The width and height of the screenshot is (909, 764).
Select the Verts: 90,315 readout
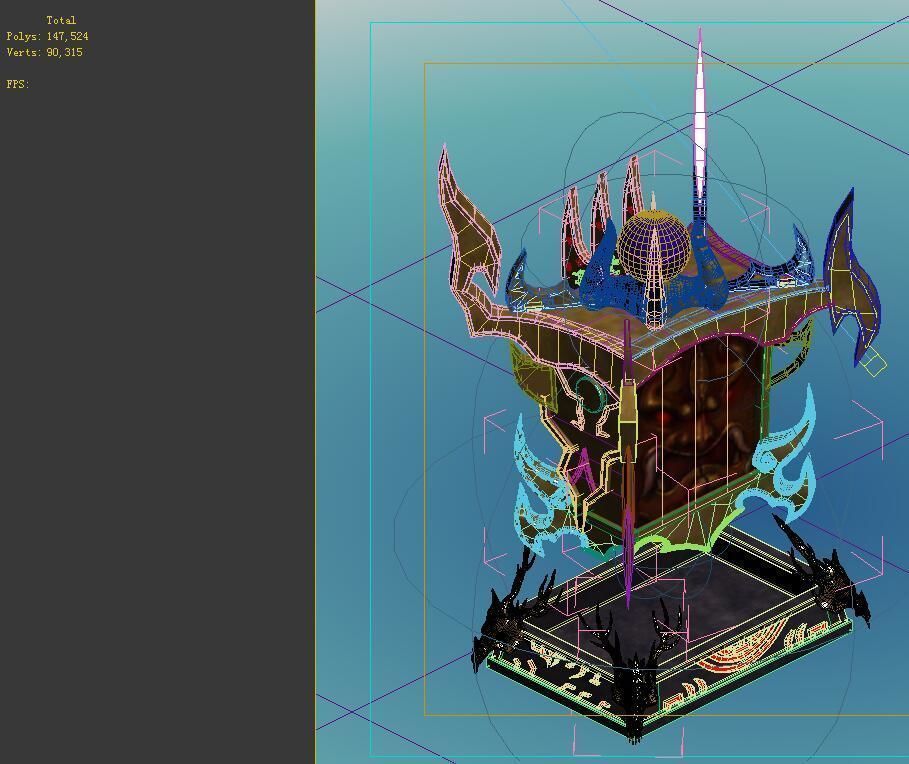click(45, 52)
